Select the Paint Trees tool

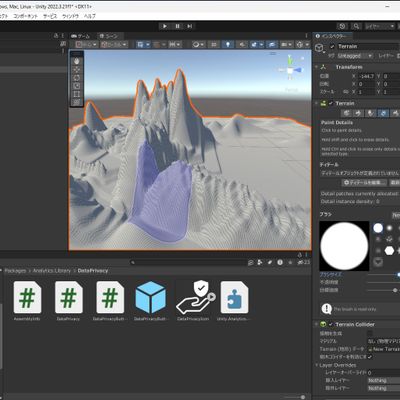tap(371, 113)
